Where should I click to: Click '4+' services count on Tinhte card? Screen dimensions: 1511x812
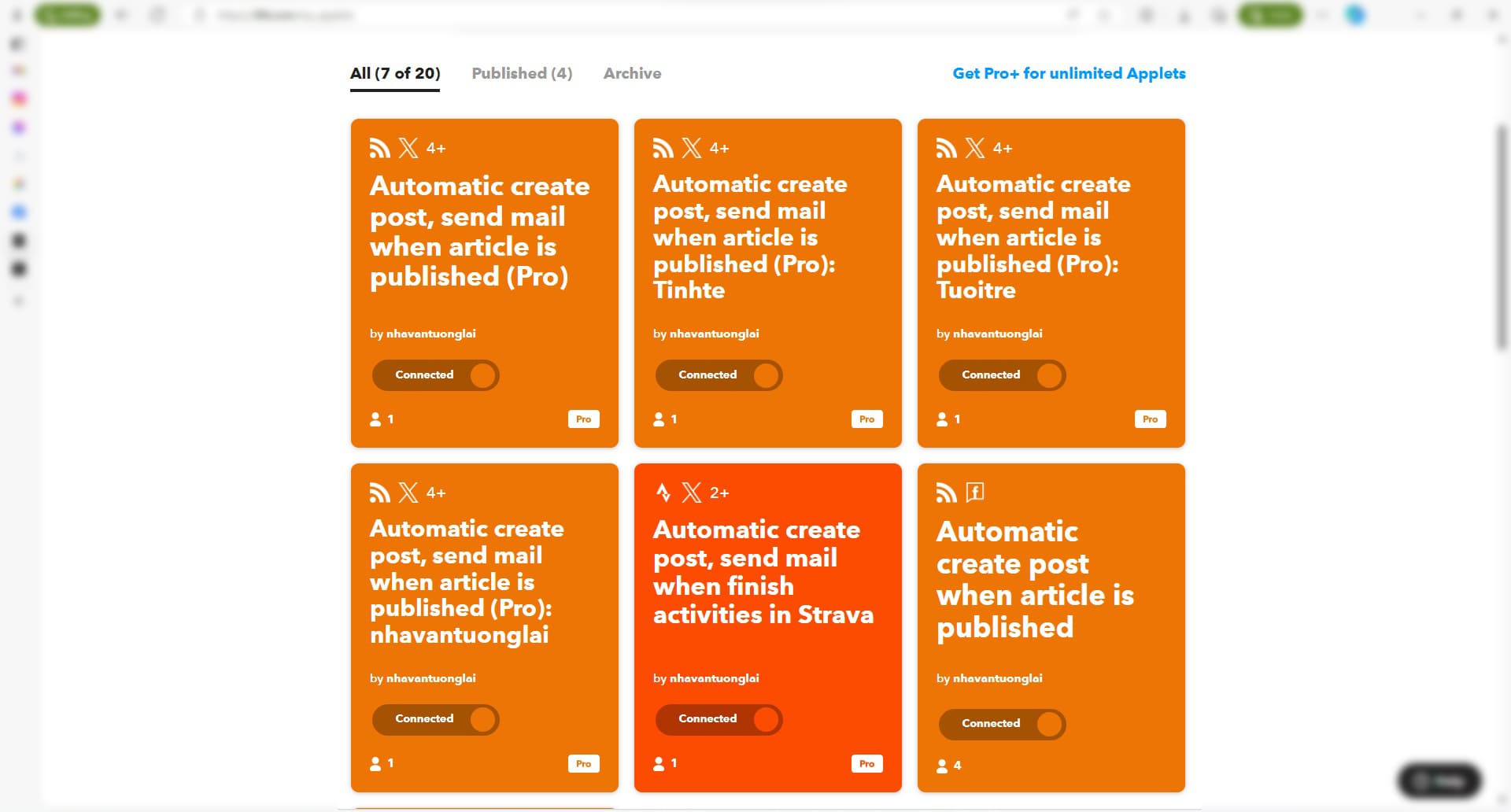pos(719,148)
